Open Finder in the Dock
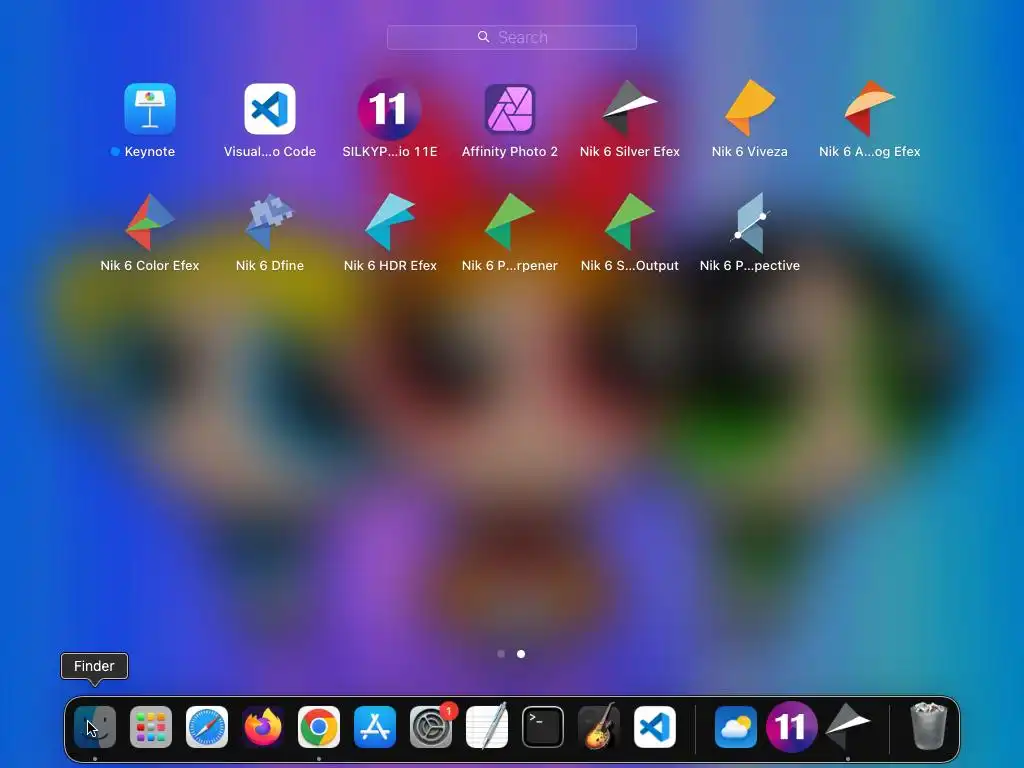 tap(95, 727)
